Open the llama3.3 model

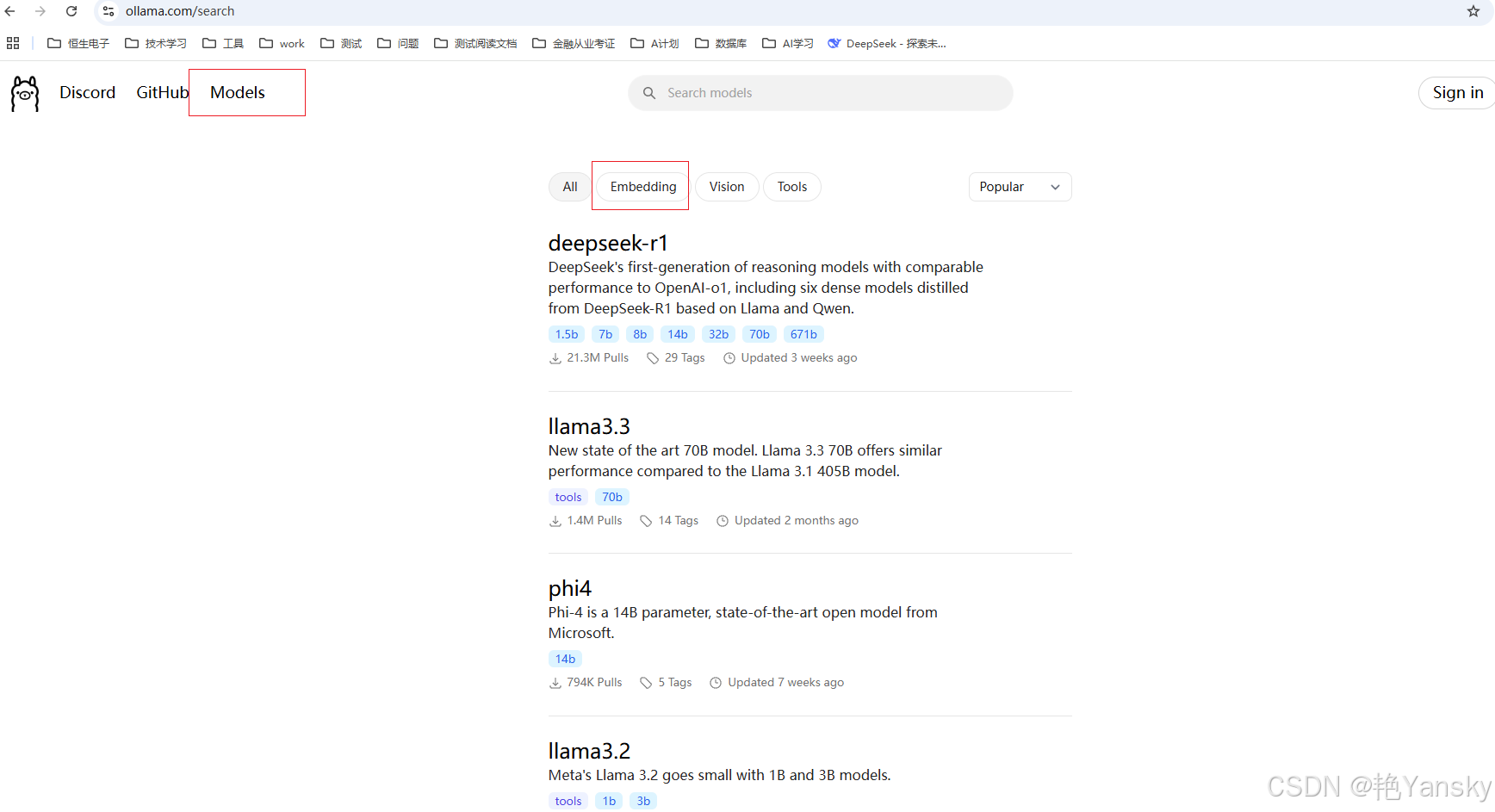[589, 426]
